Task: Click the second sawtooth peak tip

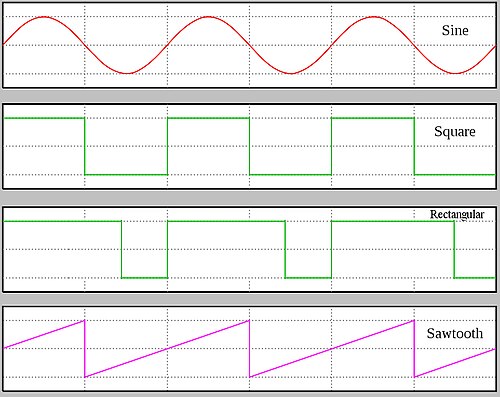Action: [249, 321]
